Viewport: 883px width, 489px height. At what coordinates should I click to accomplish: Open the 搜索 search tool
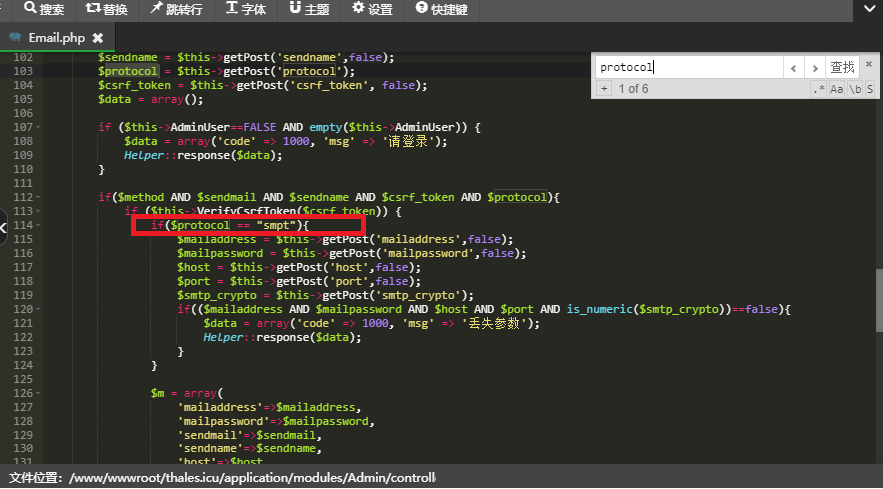(44, 10)
